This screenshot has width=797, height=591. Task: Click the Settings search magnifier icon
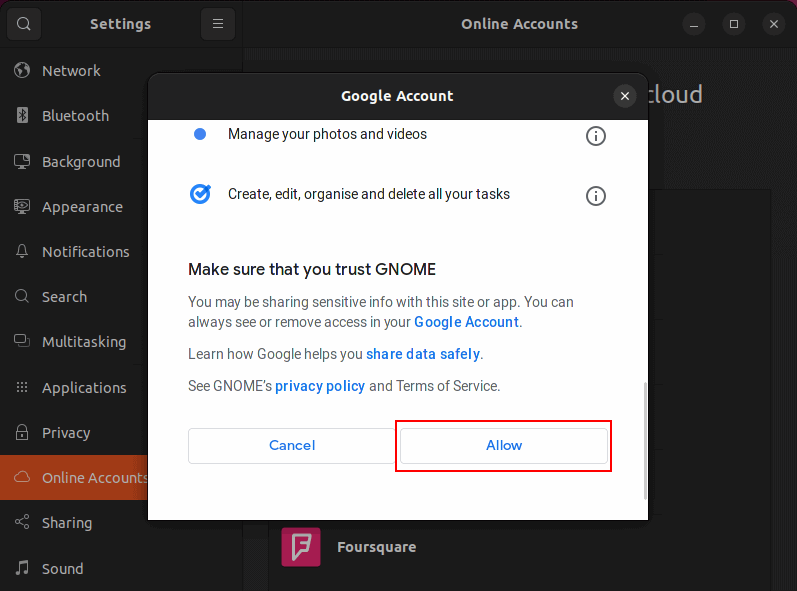[23, 24]
